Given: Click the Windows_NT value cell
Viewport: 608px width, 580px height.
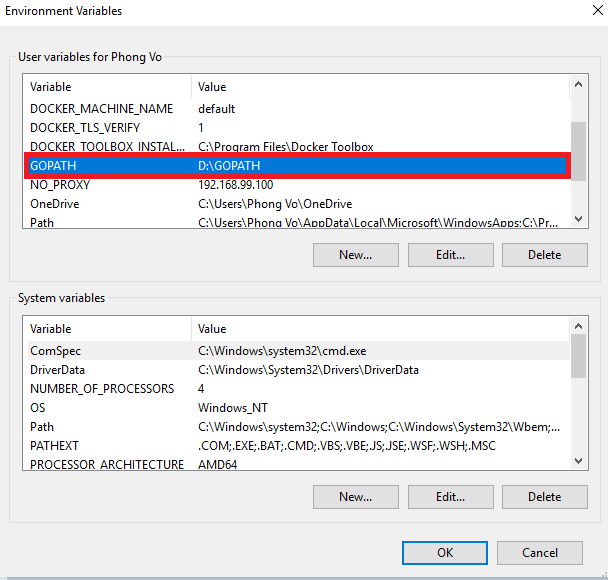Looking at the screenshot, I should pos(233,407).
